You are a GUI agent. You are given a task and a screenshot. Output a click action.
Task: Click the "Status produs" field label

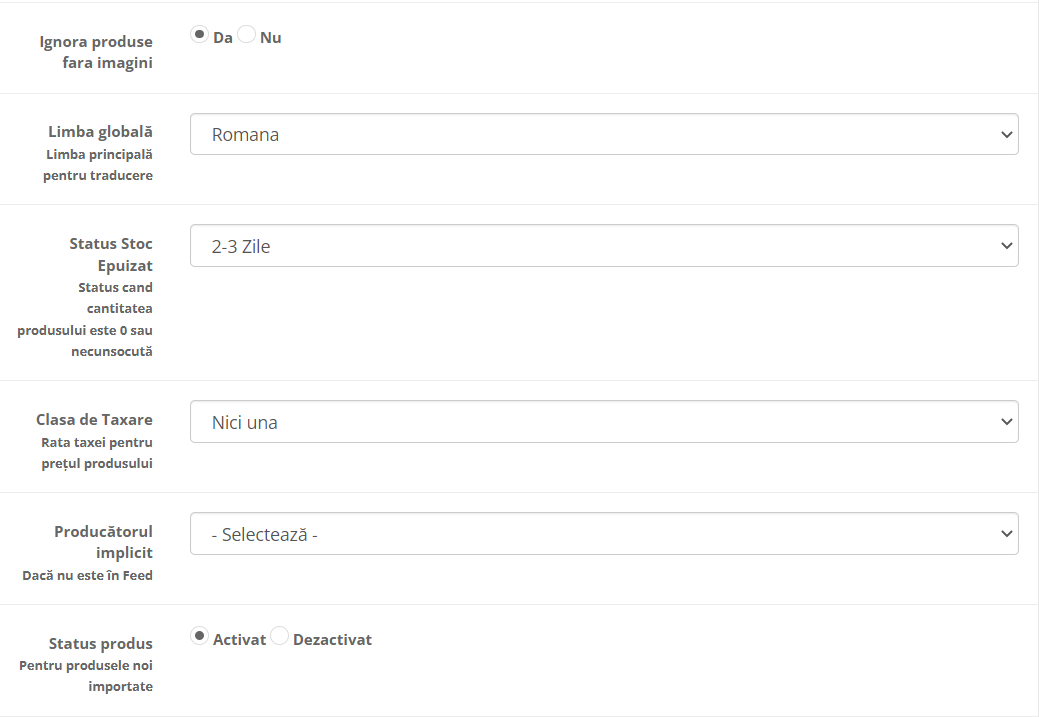click(101, 643)
